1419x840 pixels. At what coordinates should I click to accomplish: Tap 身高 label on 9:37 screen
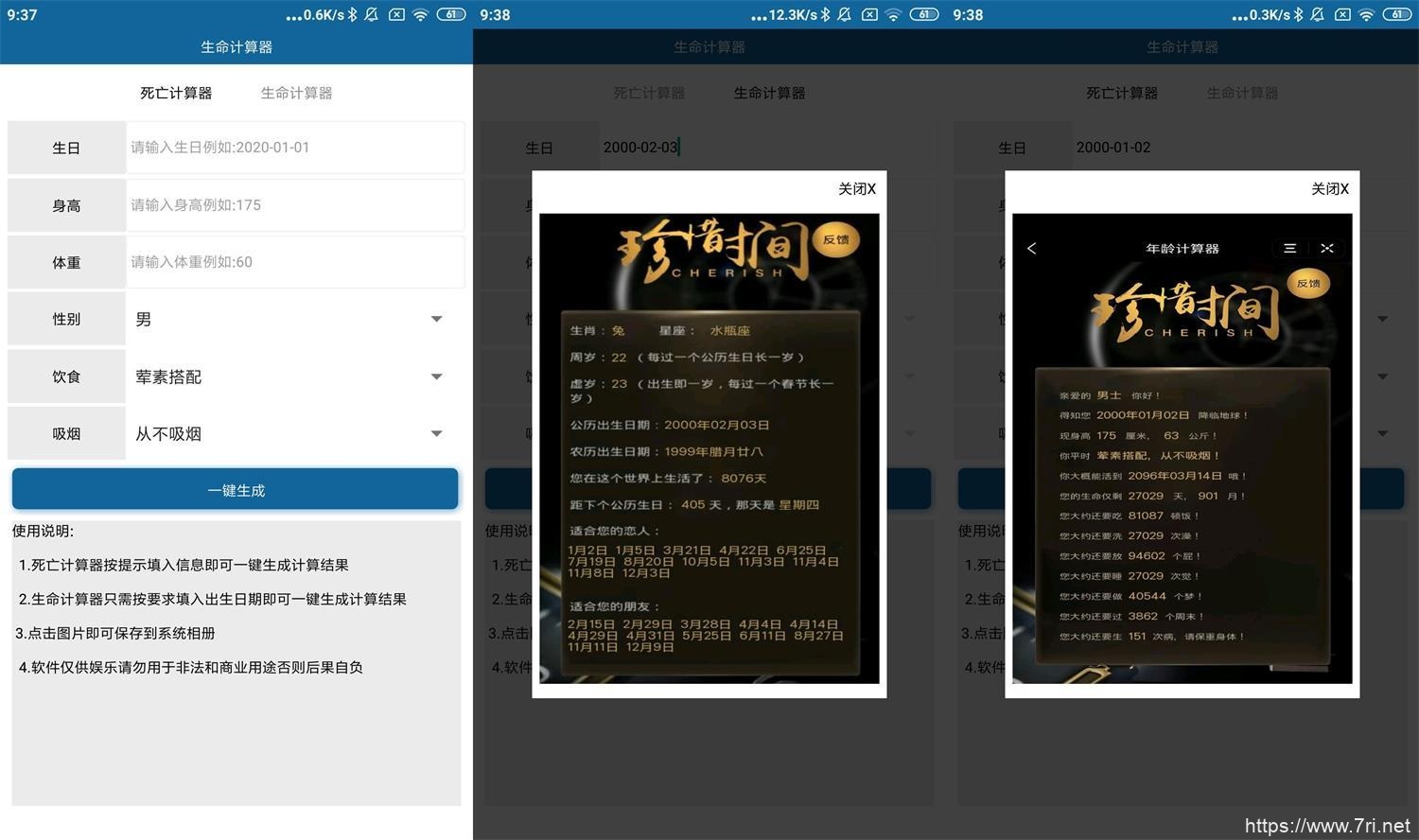(x=66, y=205)
